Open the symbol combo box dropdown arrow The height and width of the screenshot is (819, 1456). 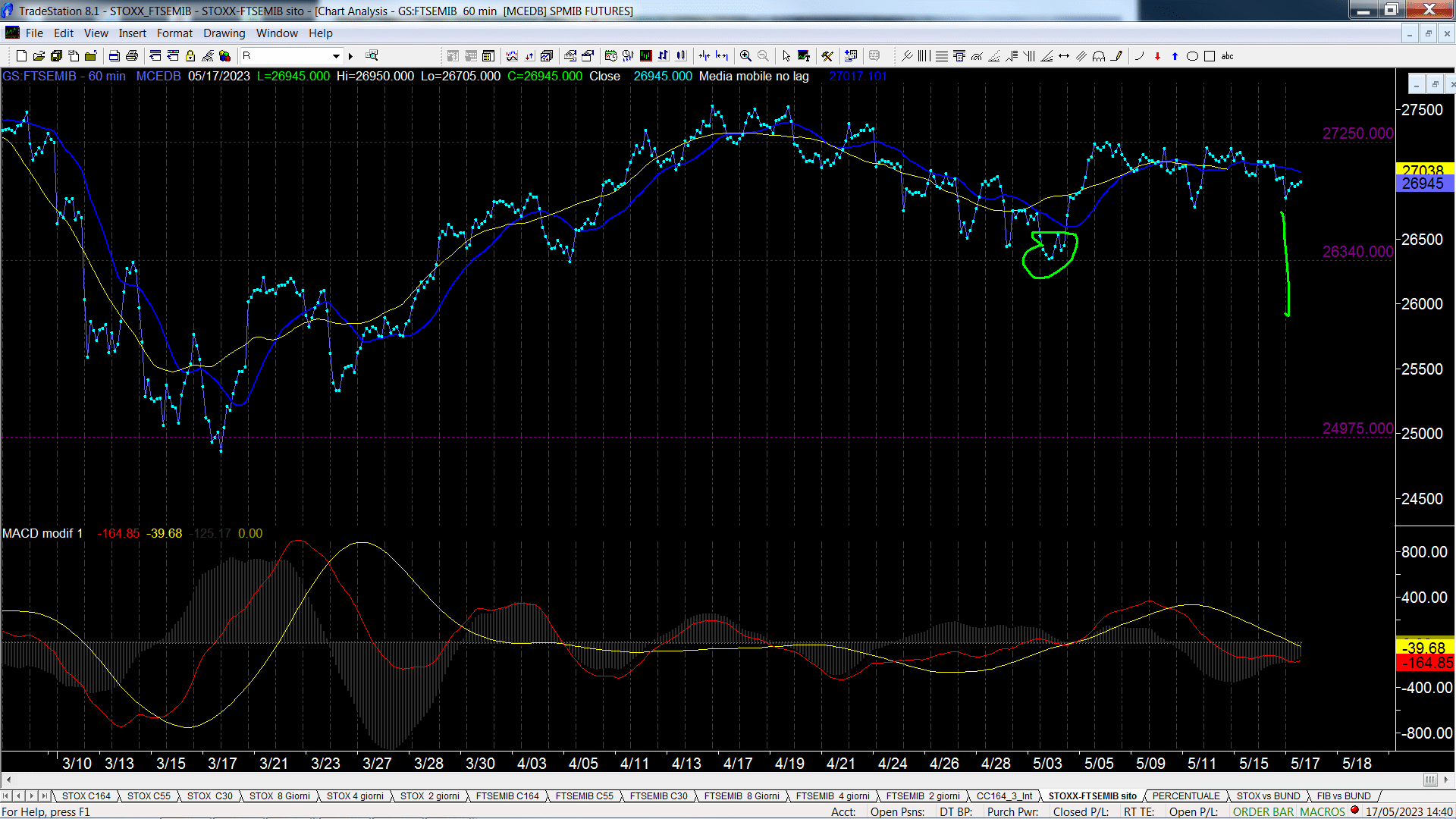coord(336,55)
